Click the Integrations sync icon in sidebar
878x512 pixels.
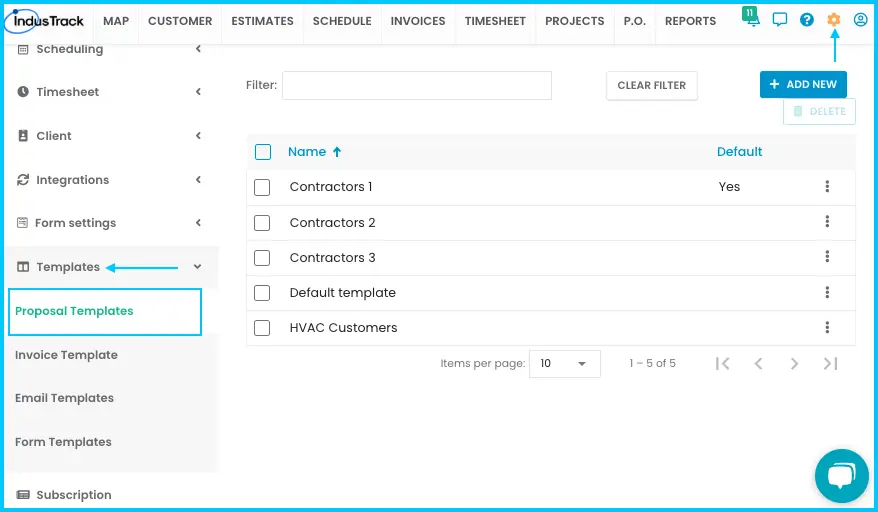pos(23,180)
